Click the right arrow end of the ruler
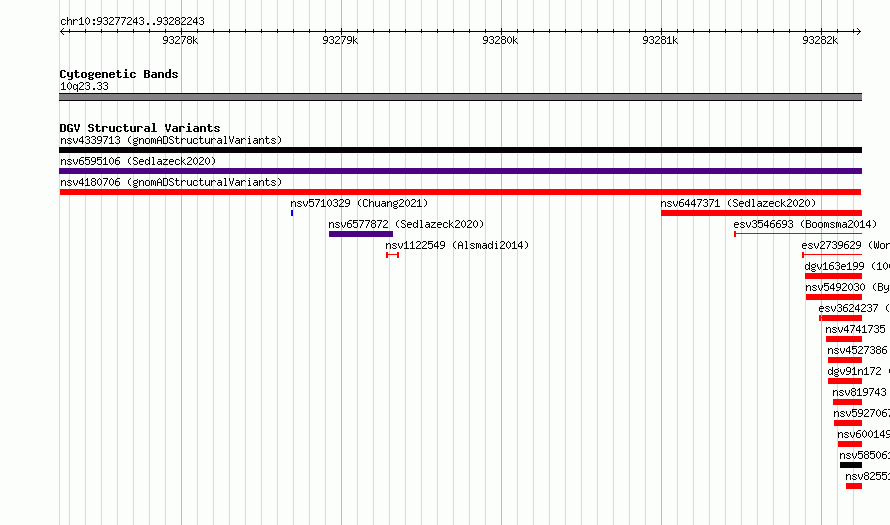 point(858,32)
